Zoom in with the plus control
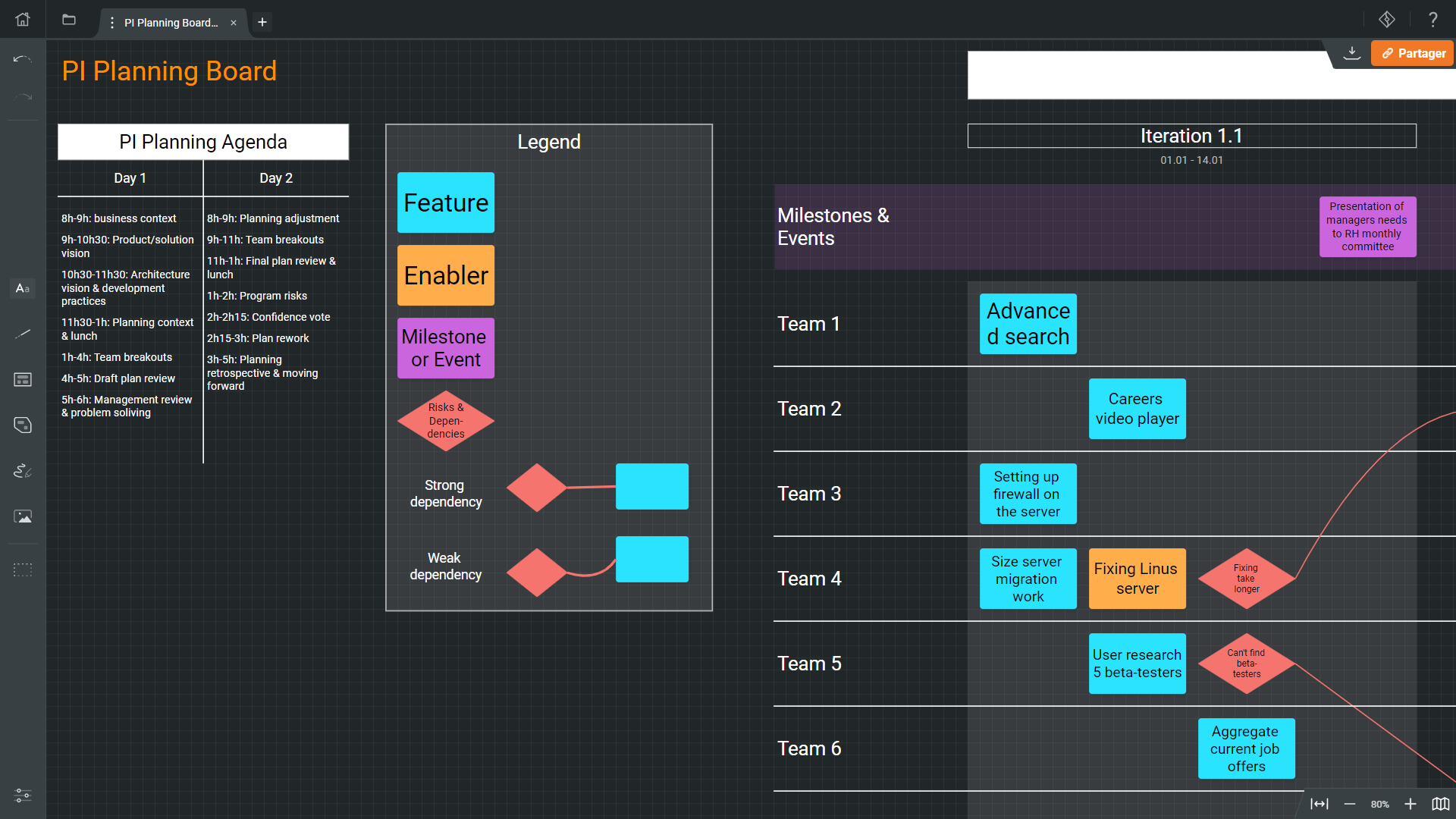 click(1410, 804)
